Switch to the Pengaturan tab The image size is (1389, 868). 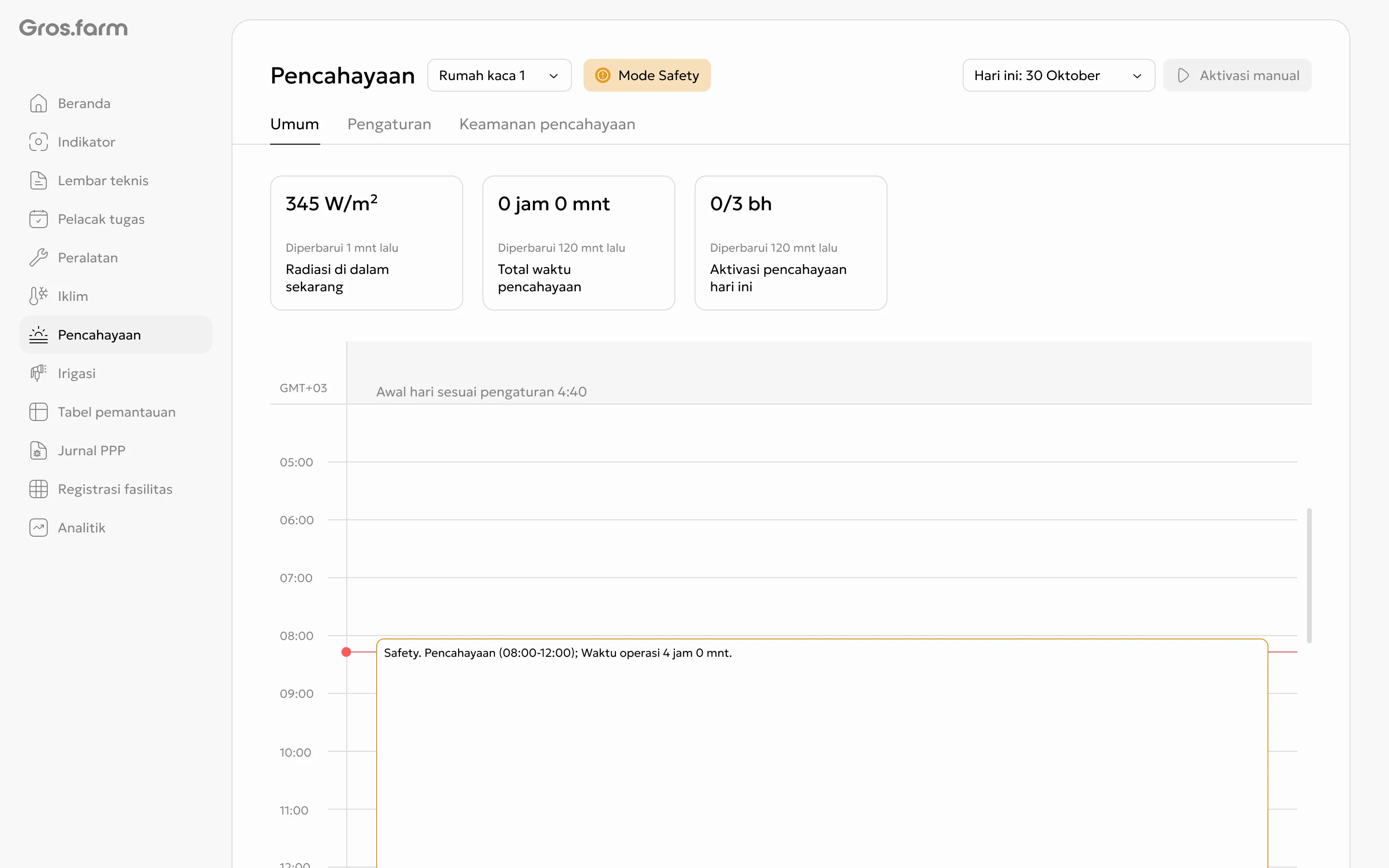pos(389,124)
